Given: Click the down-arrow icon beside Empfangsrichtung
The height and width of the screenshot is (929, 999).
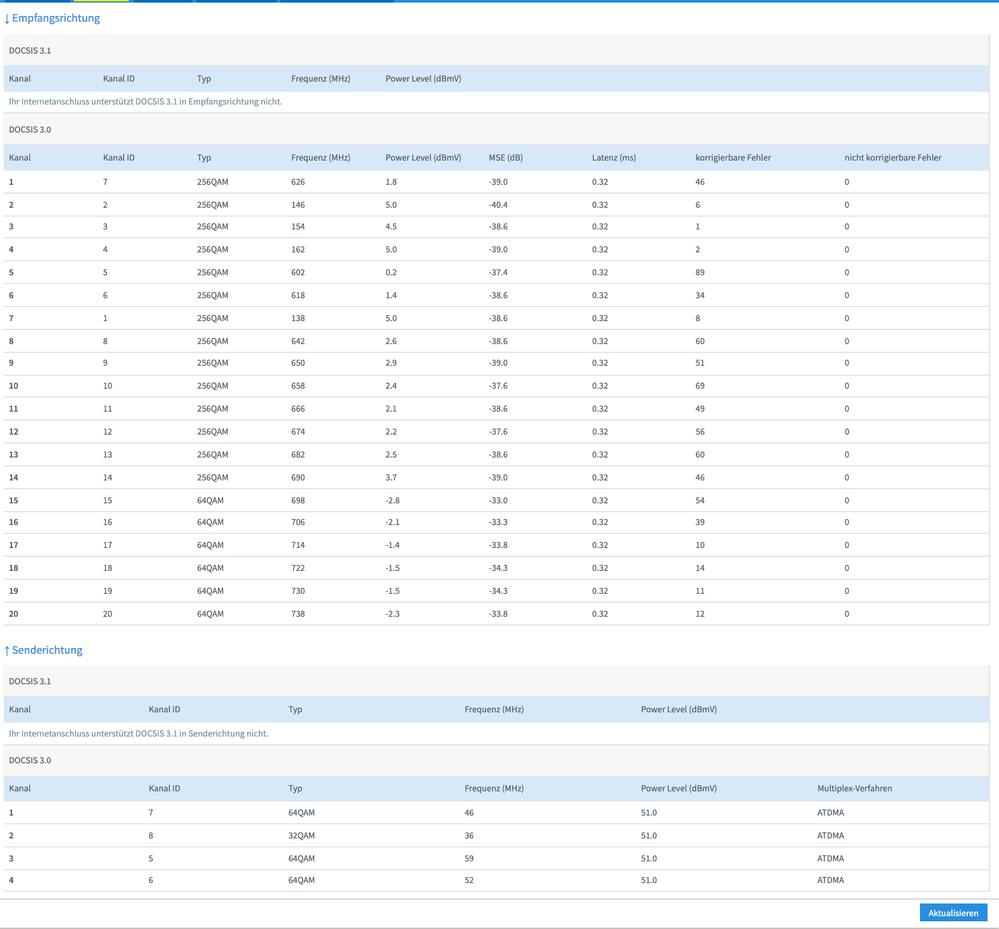Looking at the screenshot, I should [x=7, y=18].
